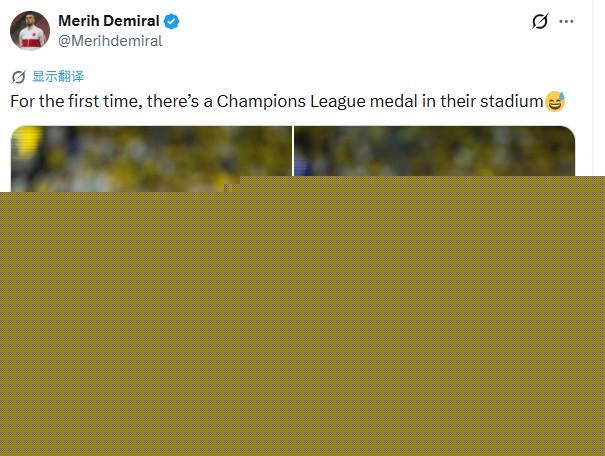
Task: Open the left blurred stadium photo
Action: 151,154
